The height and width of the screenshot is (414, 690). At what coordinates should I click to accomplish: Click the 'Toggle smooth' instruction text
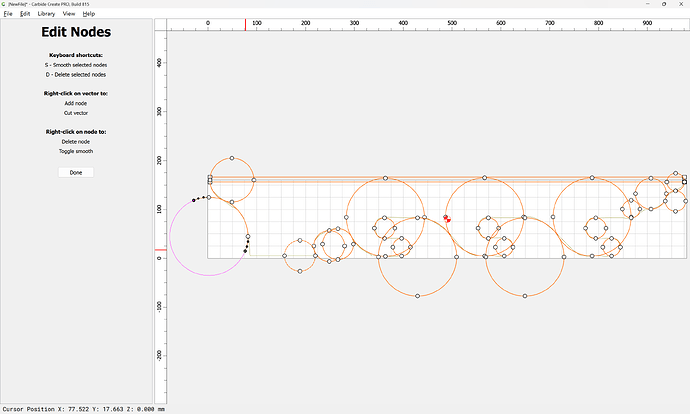76,151
